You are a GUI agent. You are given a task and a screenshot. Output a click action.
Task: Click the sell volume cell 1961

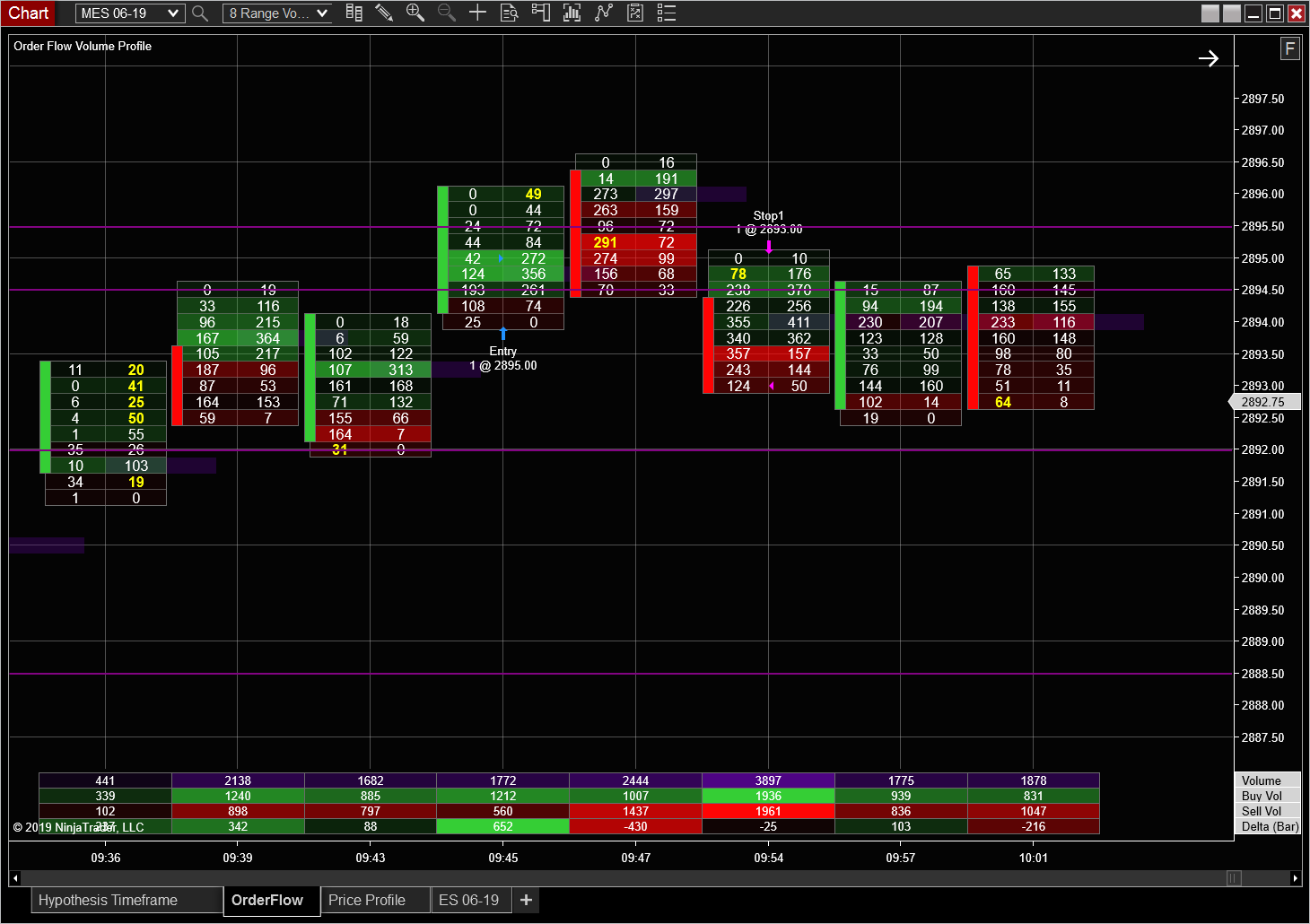point(768,811)
